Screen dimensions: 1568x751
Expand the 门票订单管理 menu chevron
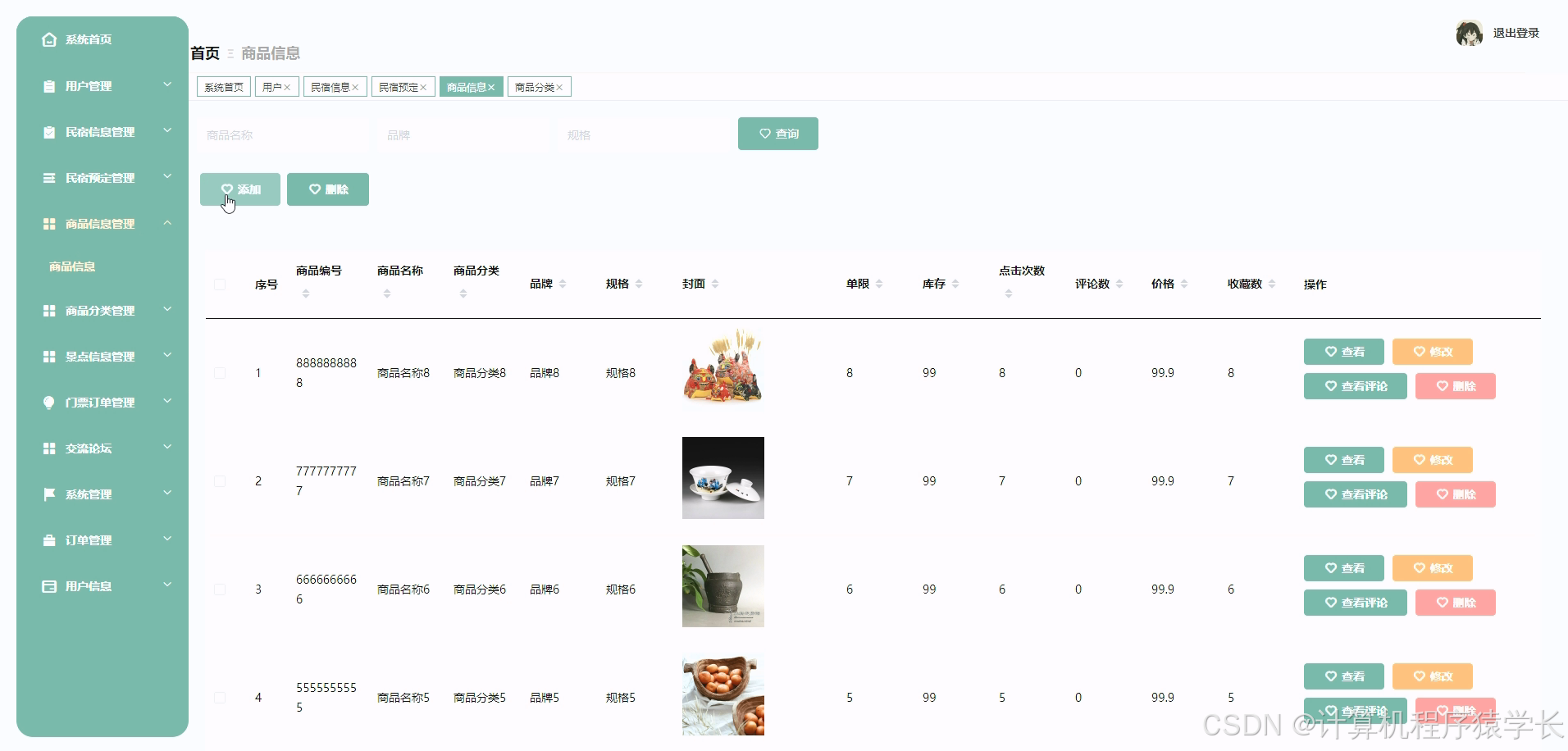167,401
